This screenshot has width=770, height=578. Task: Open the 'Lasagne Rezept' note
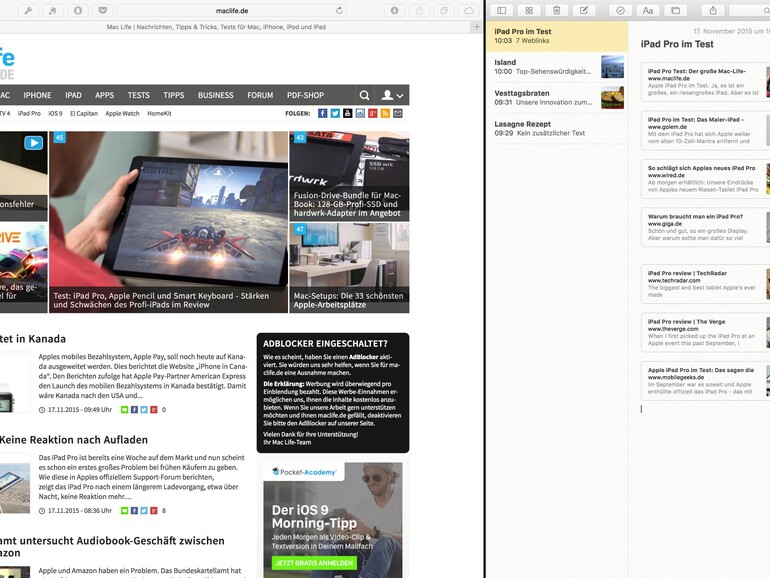coord(557,129)
